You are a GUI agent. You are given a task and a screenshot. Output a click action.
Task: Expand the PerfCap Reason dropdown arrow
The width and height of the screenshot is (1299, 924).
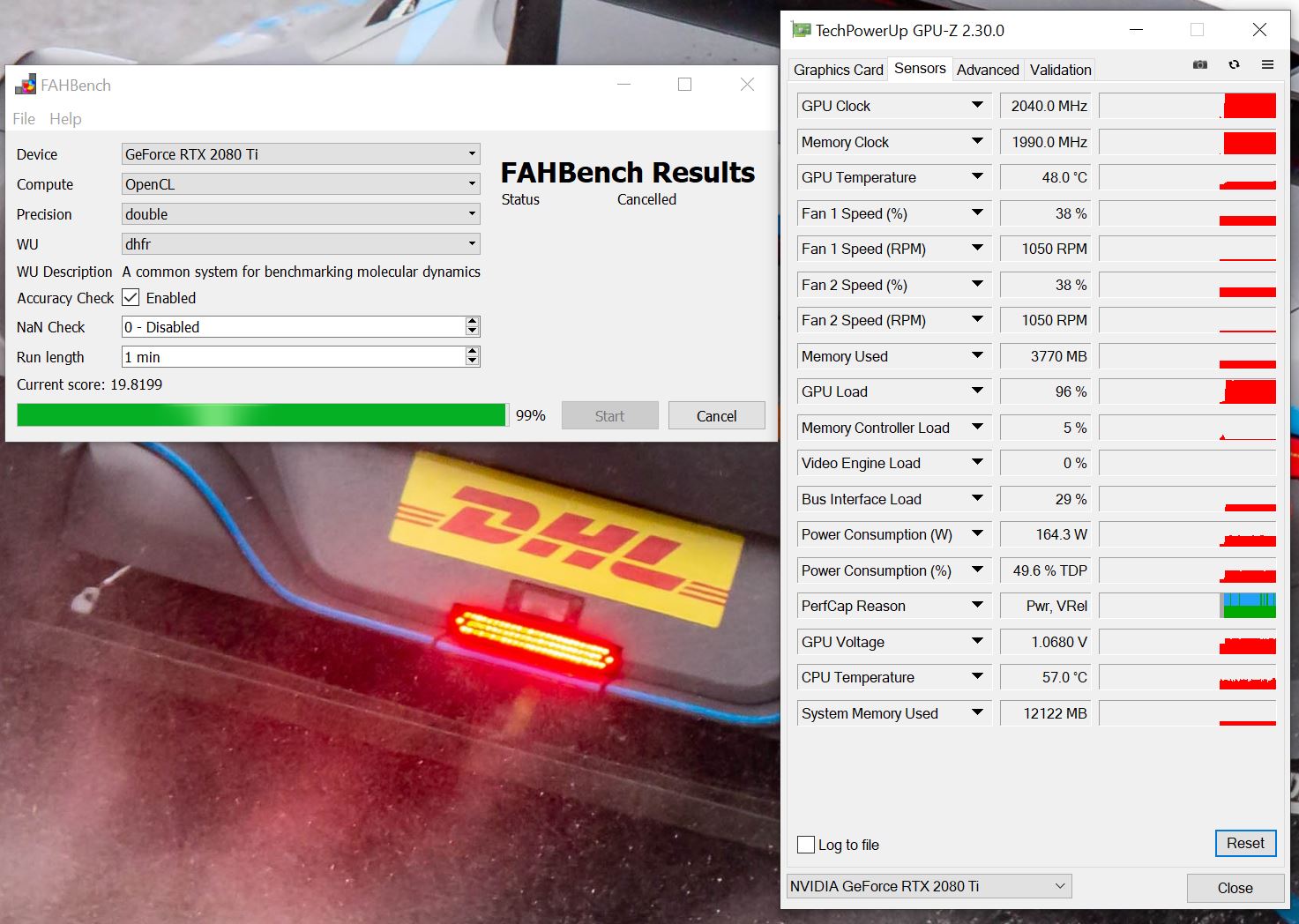click(977, 606)
